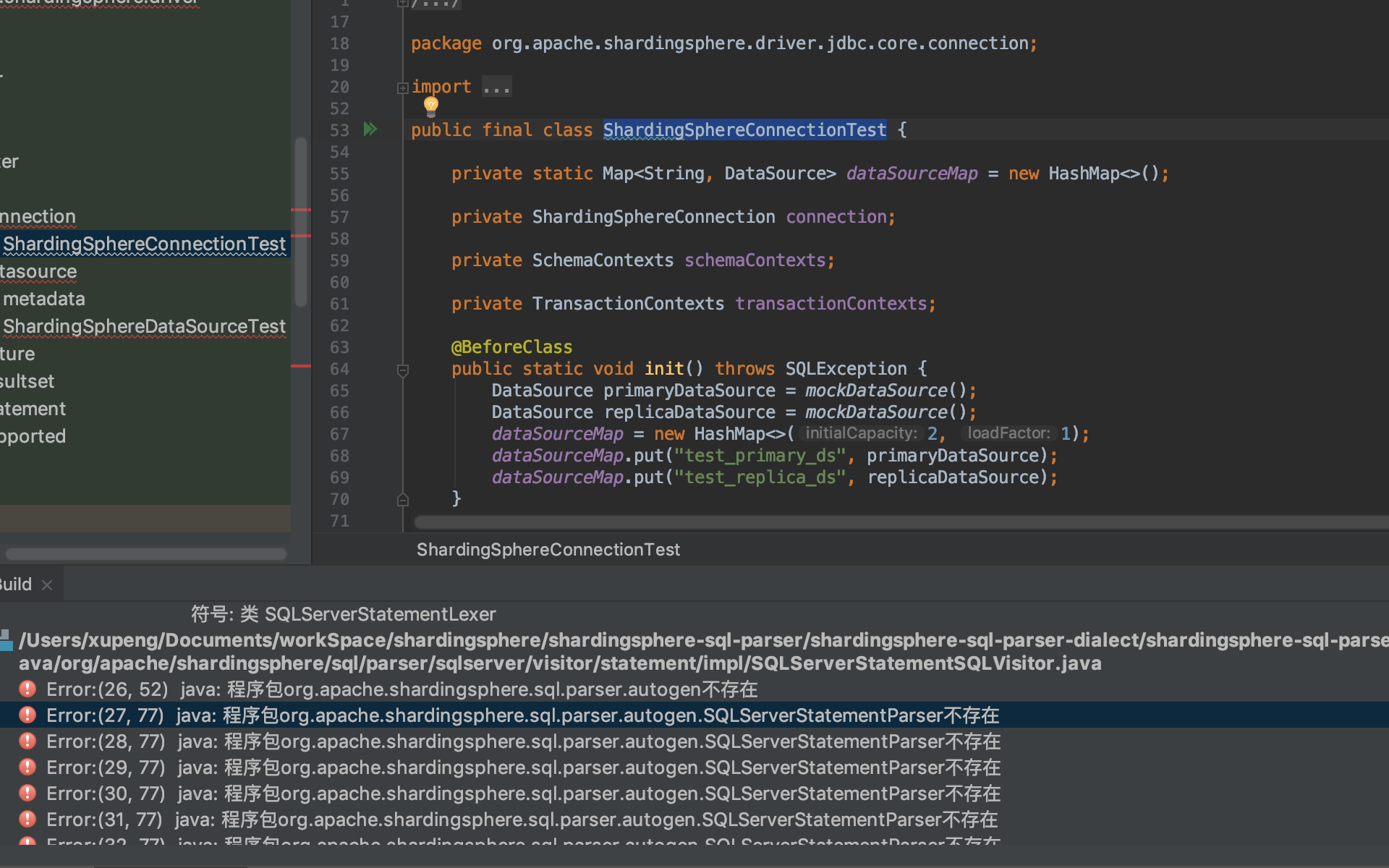
Task: Click the run test gutter icon
Action: 370,129
